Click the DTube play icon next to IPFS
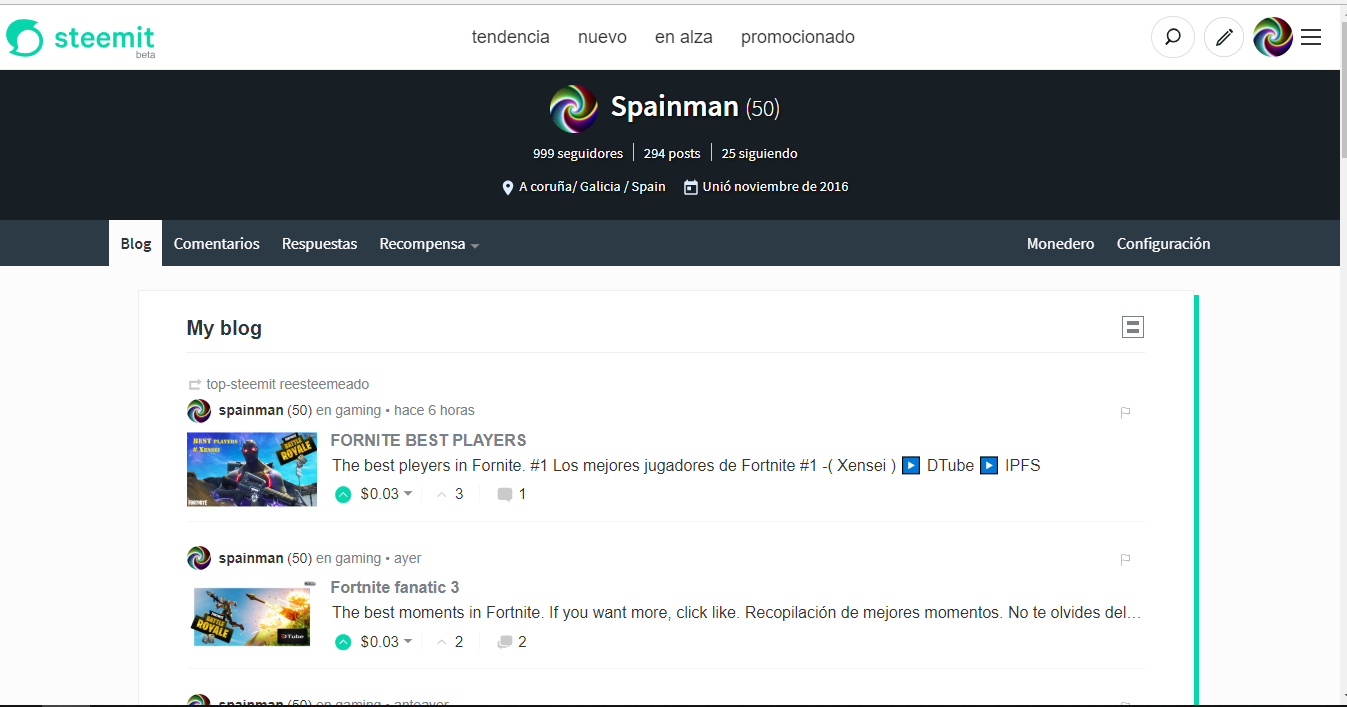 click(988, 465)
